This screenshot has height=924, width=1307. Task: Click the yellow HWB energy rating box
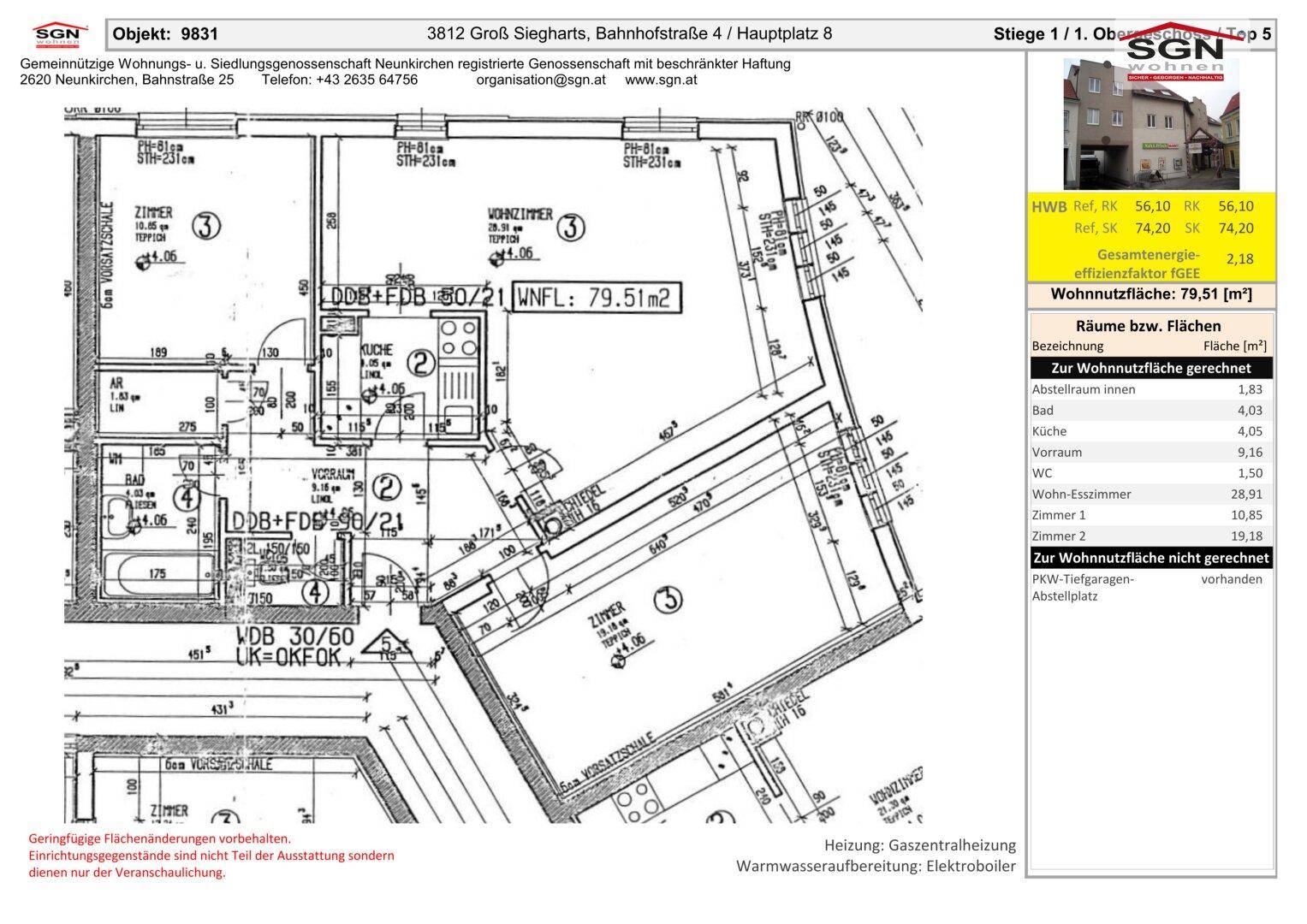pos(1150,237)
